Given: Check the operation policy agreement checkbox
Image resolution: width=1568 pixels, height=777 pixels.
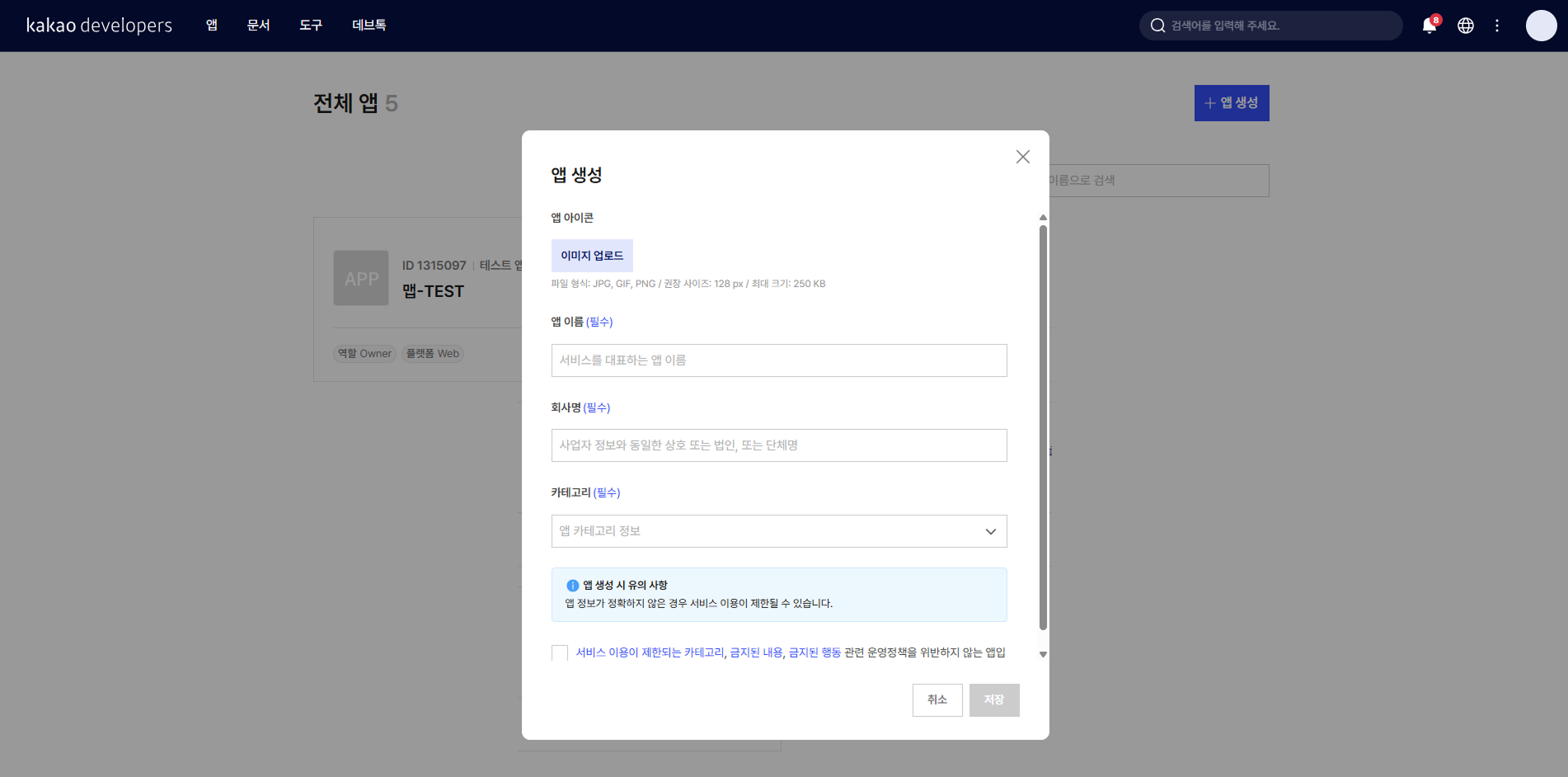Looking at the screenshot, I should pyautogui.click(x=560, y=653).
